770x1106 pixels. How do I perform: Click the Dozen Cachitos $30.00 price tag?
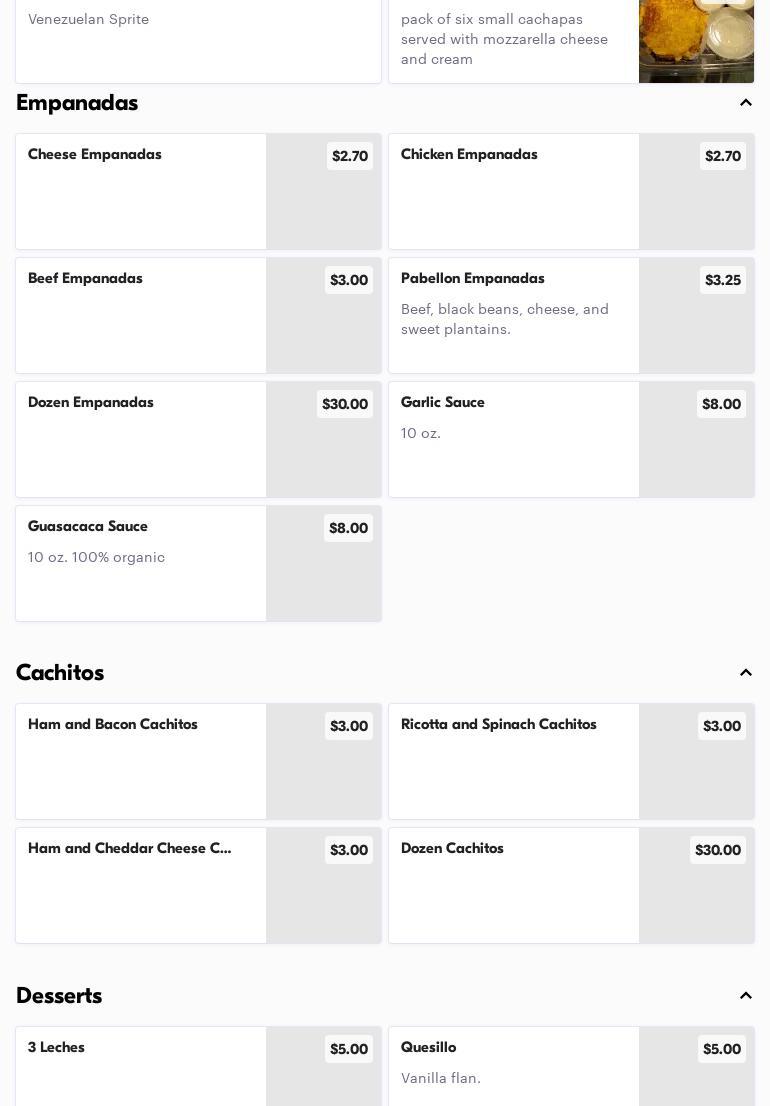717,850
